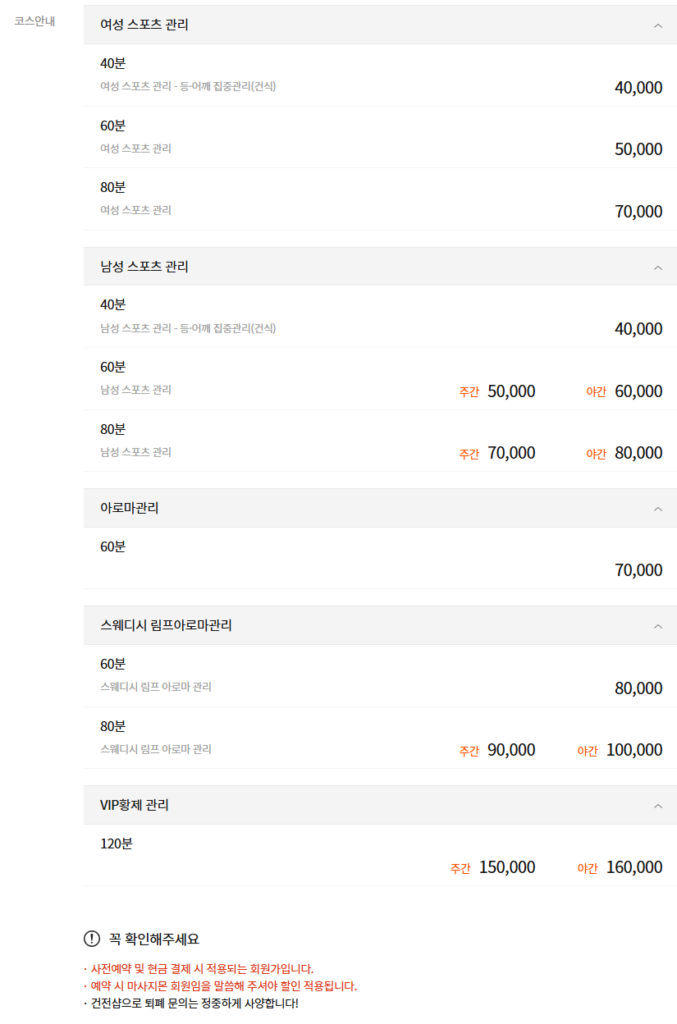Click the 야간 60,000 price for 남성 60분
The height and width of the screenshot is (1024, 677).
(x=637, y=391)
